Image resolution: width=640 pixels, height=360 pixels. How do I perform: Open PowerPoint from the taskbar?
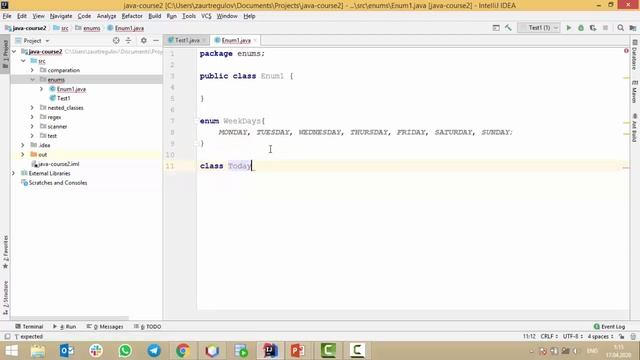298,351
